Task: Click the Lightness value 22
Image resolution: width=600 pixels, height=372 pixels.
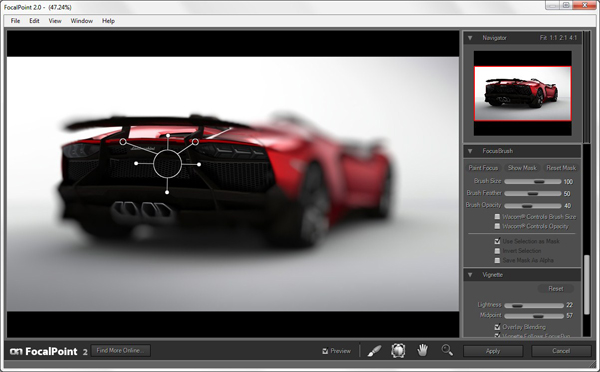Action: [569, 305]
